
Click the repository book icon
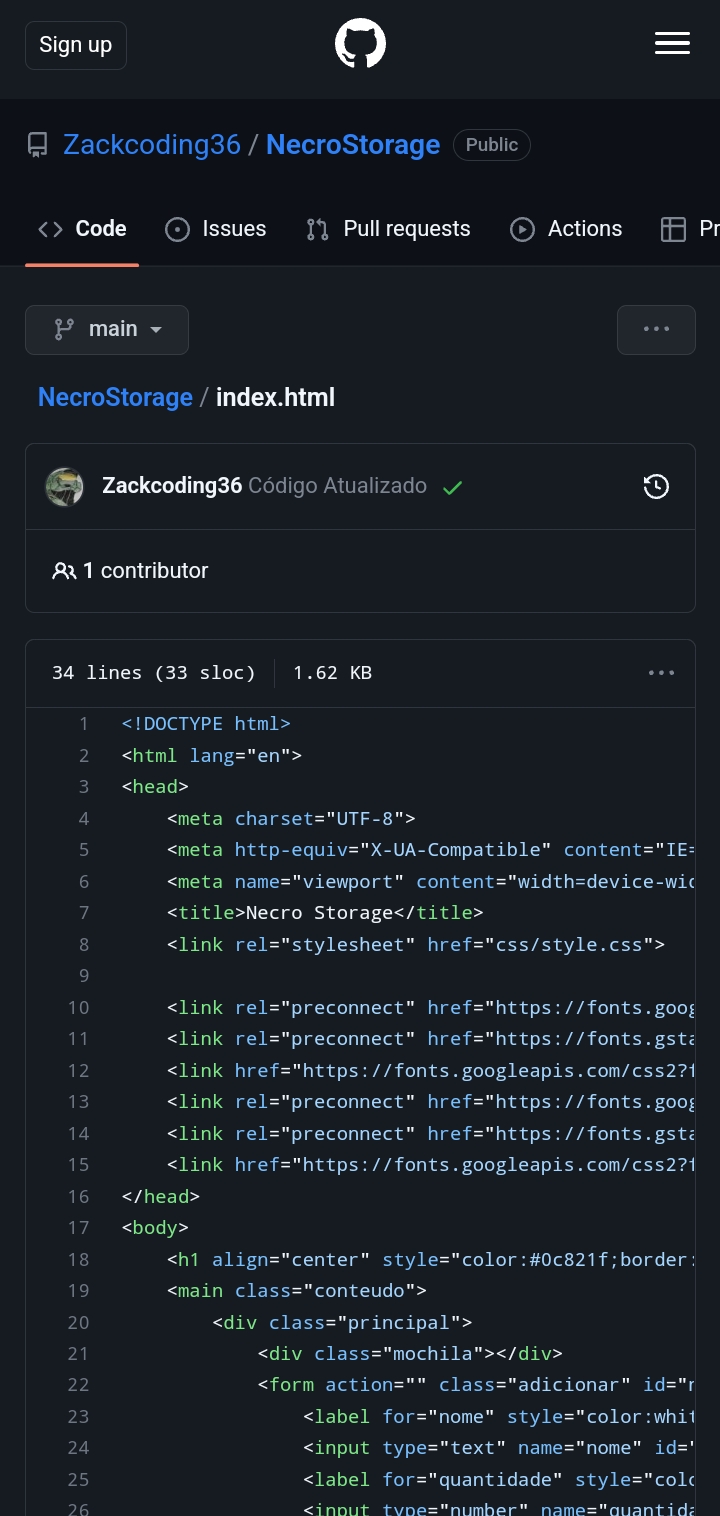click(37, 146)
